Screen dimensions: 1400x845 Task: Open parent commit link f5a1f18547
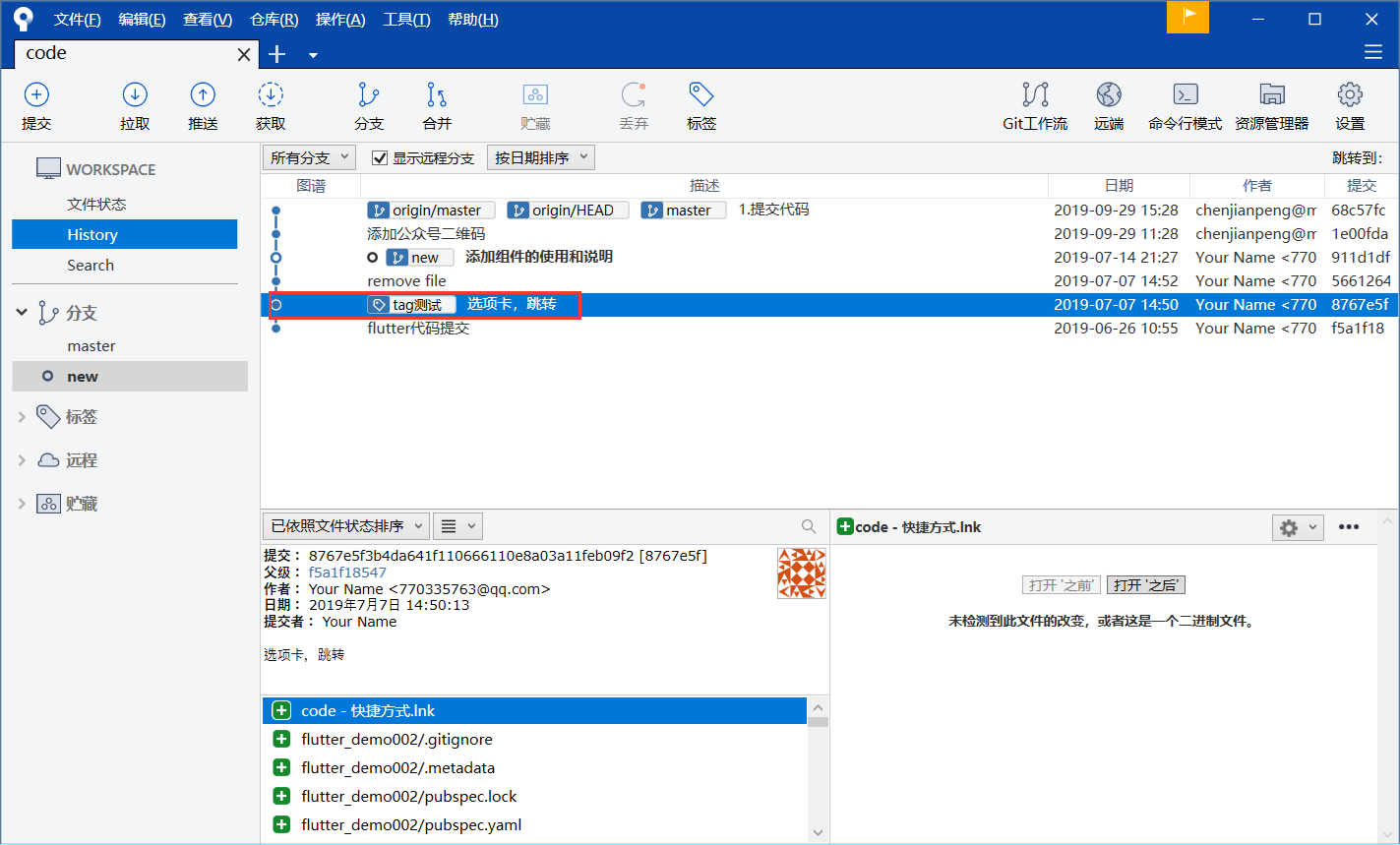347,572
